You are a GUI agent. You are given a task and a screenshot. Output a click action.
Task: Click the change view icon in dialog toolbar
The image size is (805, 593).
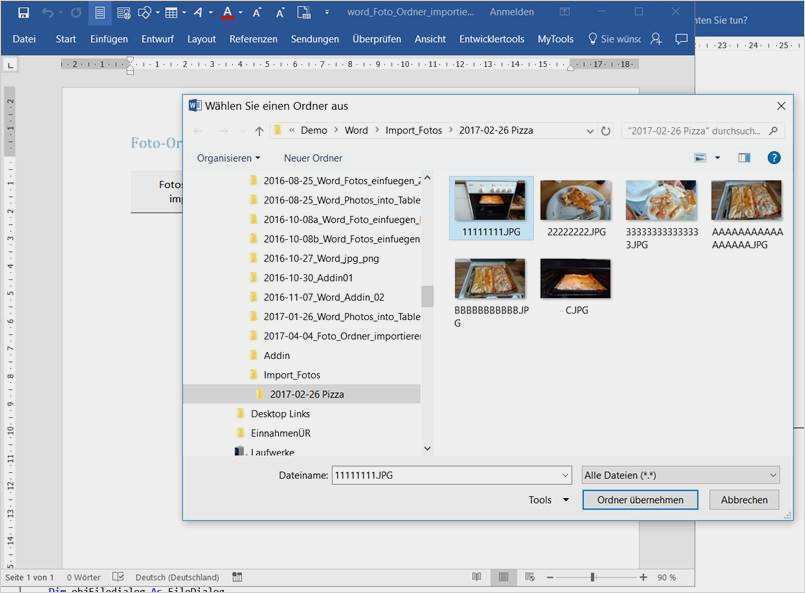pyautogui.click(x=700, y=158)
